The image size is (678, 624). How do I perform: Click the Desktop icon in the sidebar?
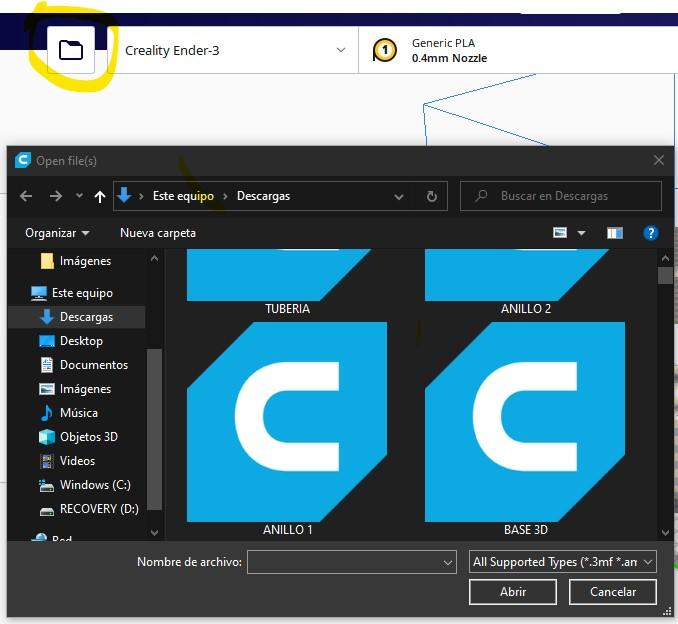pos(47,341)
